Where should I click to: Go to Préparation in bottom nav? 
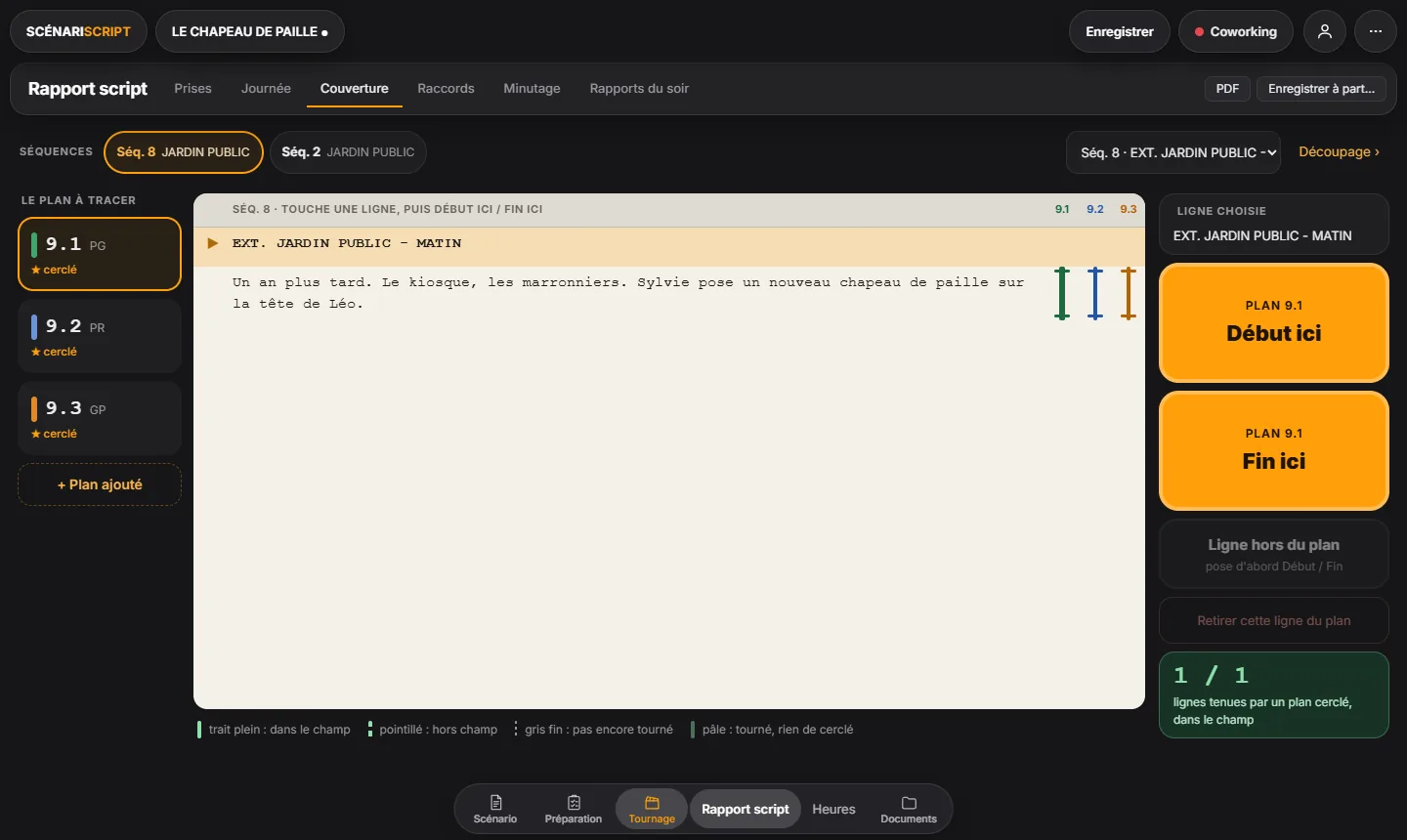pos(574,809)
